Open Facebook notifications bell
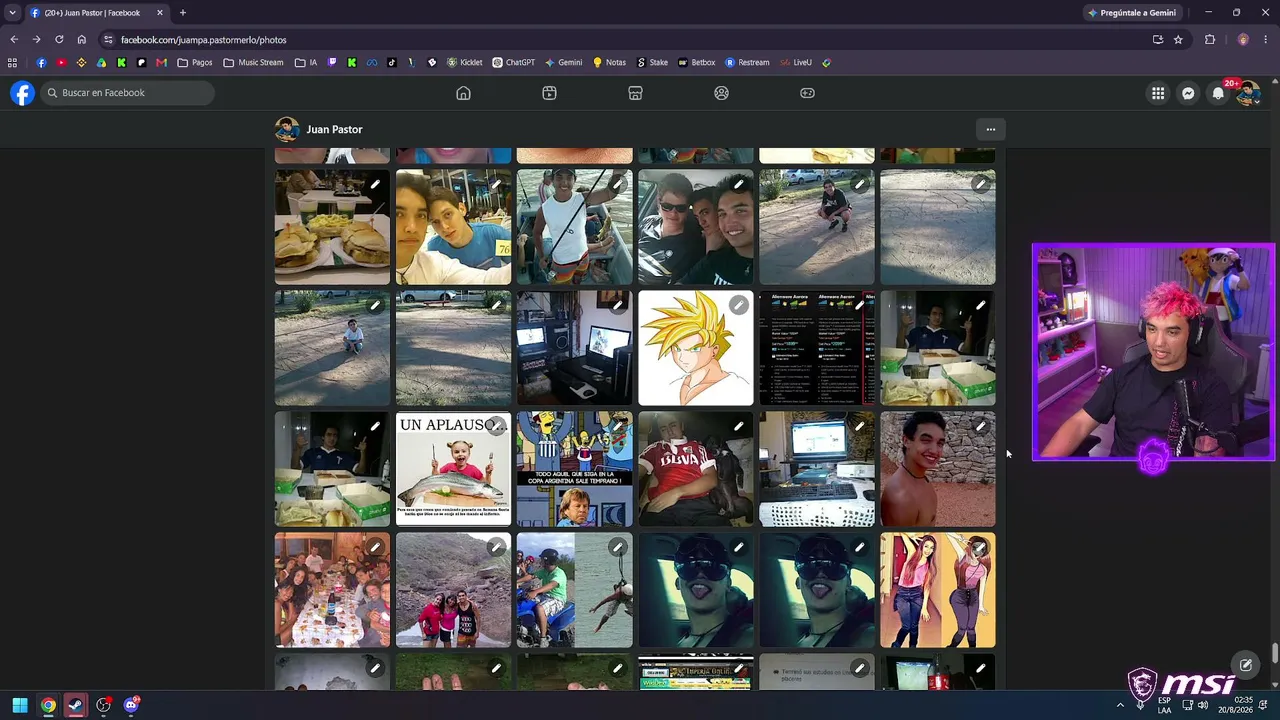This screenshot has height=720, width=1280. coord(1218,93)
